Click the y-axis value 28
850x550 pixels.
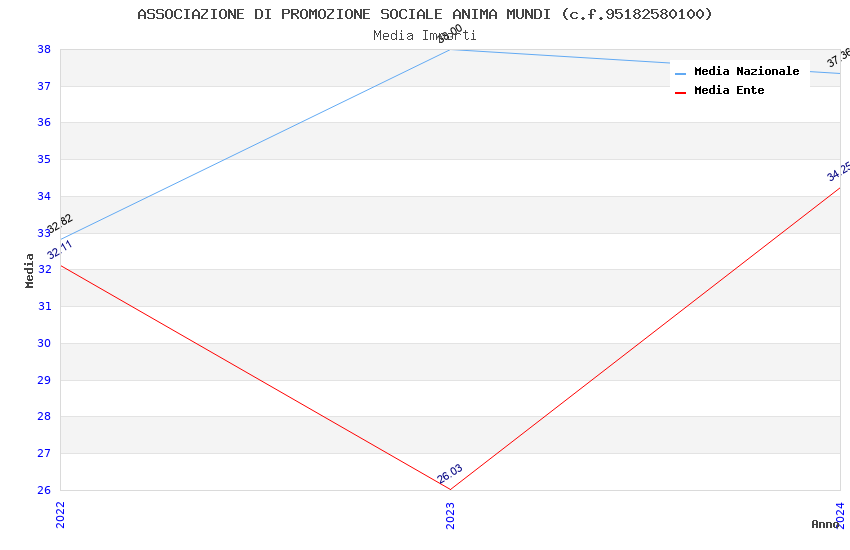(x=44, y=416)
